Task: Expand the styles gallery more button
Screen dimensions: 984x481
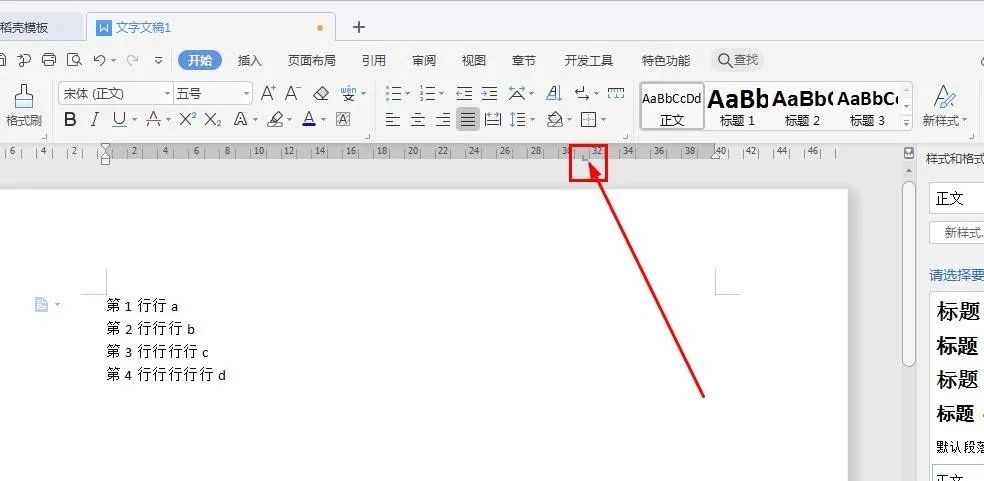Action: pos(906,123)
